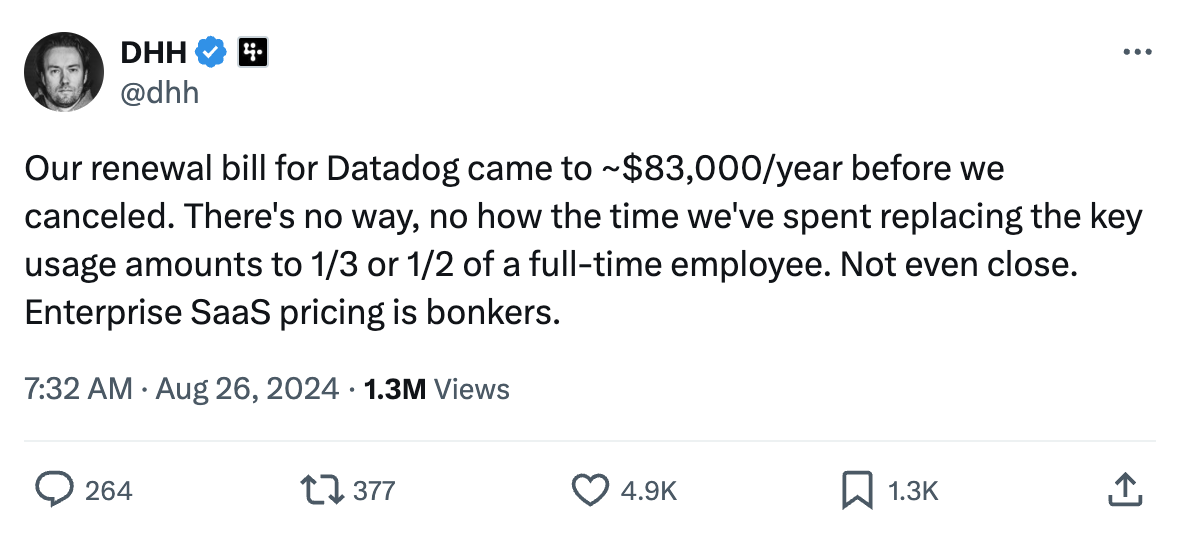Image resolution: width=1180 pixels, height=546 pixels.
Task: Click the 264 replies count
Action: click(108, 491)
